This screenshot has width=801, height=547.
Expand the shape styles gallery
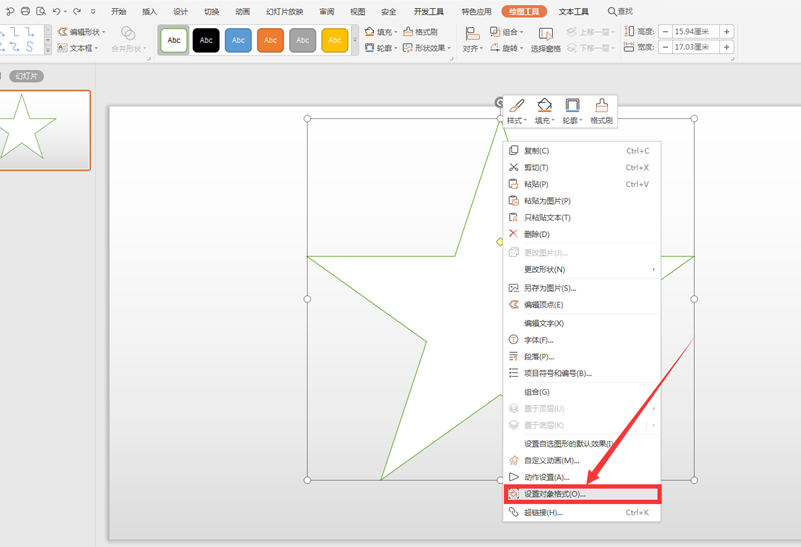click(x=355, y=40)
